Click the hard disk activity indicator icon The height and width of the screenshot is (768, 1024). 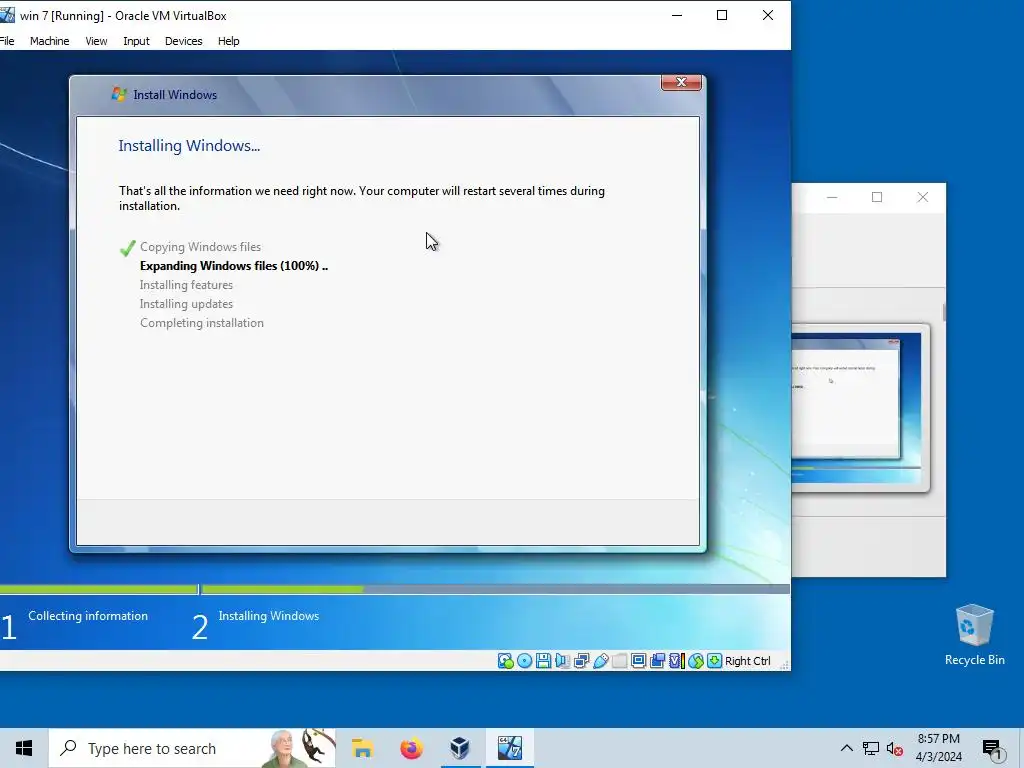pos(505,661)
